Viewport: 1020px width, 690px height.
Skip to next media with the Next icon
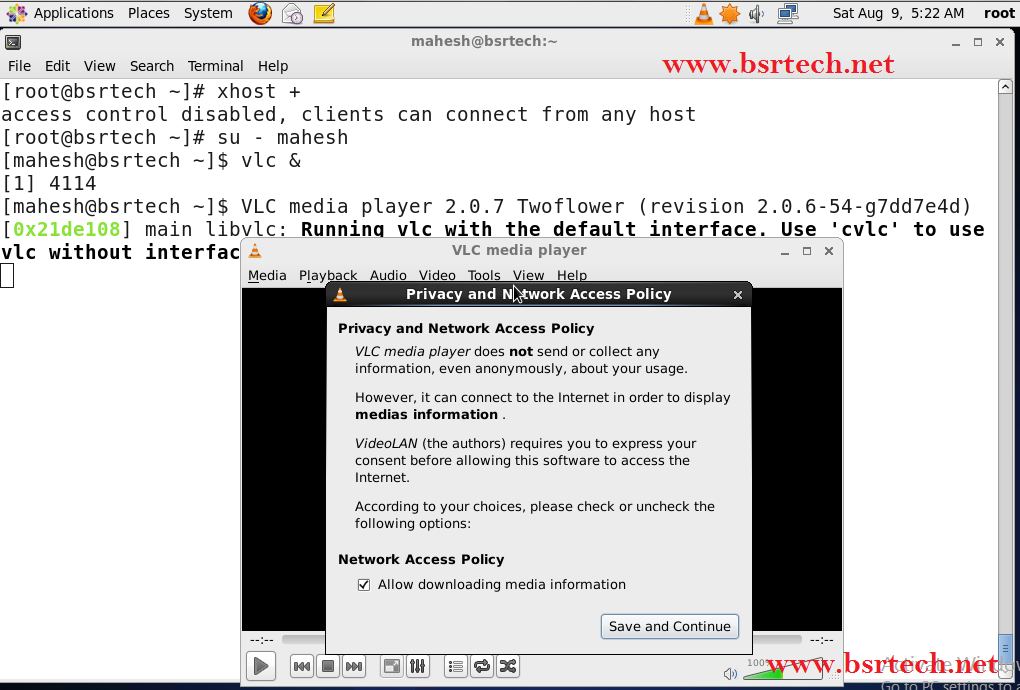353,666
